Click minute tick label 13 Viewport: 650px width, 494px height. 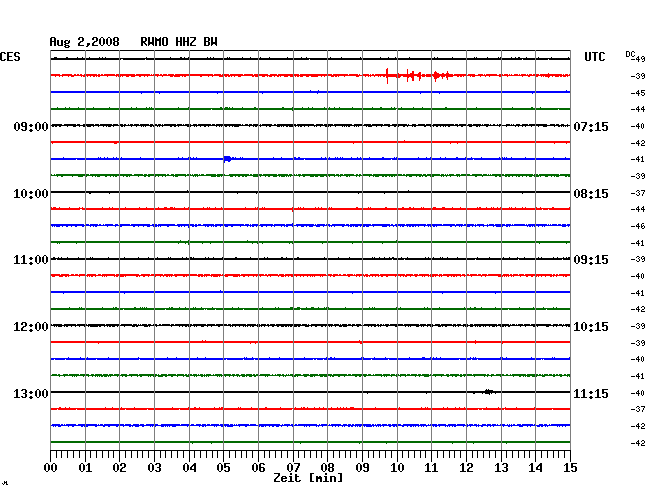[x=501, y=467]
